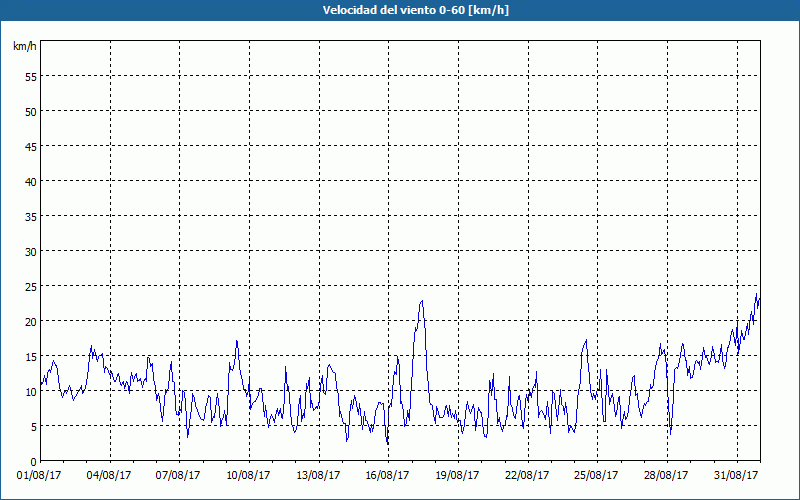Click the 04/08/17 date label
800x500 pixels.
[x=109, y=476]
